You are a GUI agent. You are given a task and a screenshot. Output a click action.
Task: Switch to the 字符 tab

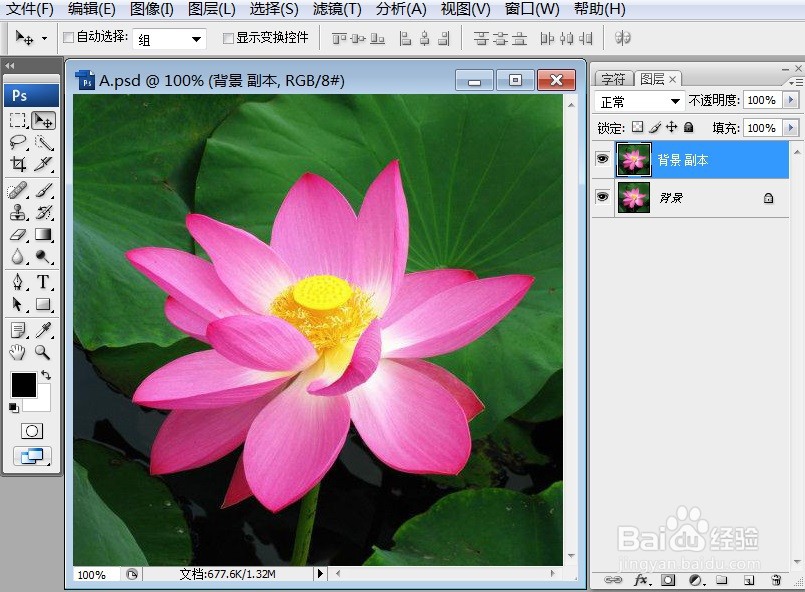coord(613,79)
